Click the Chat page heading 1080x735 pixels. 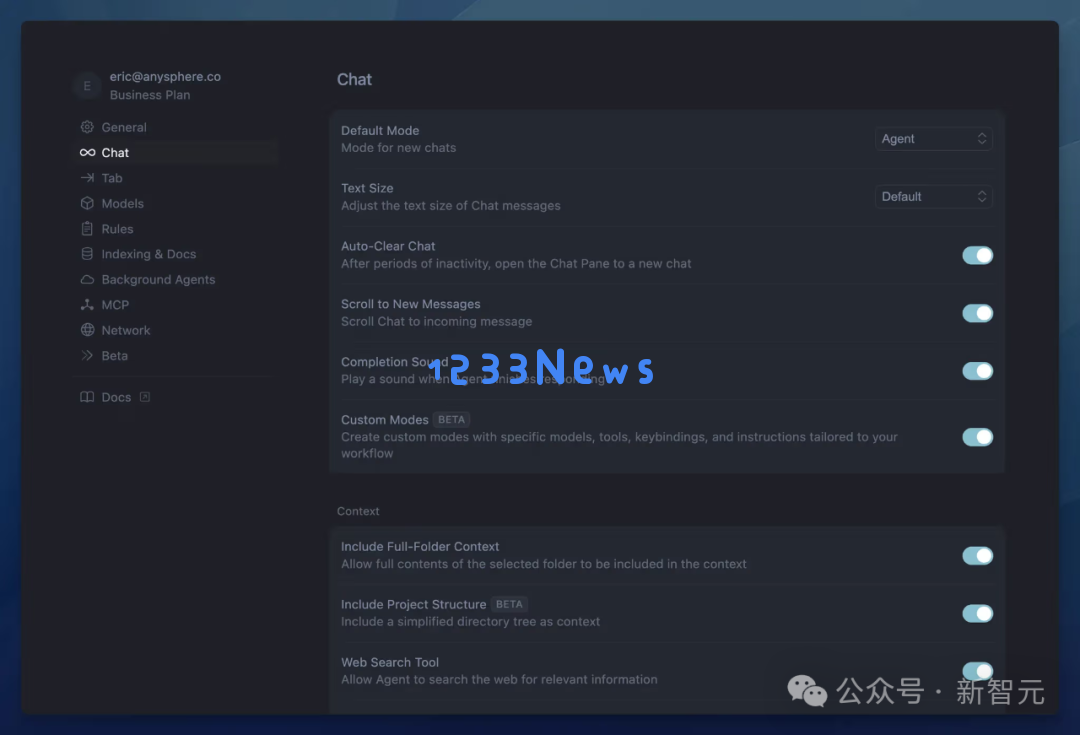pyautogui.click(x=354, y=79)
